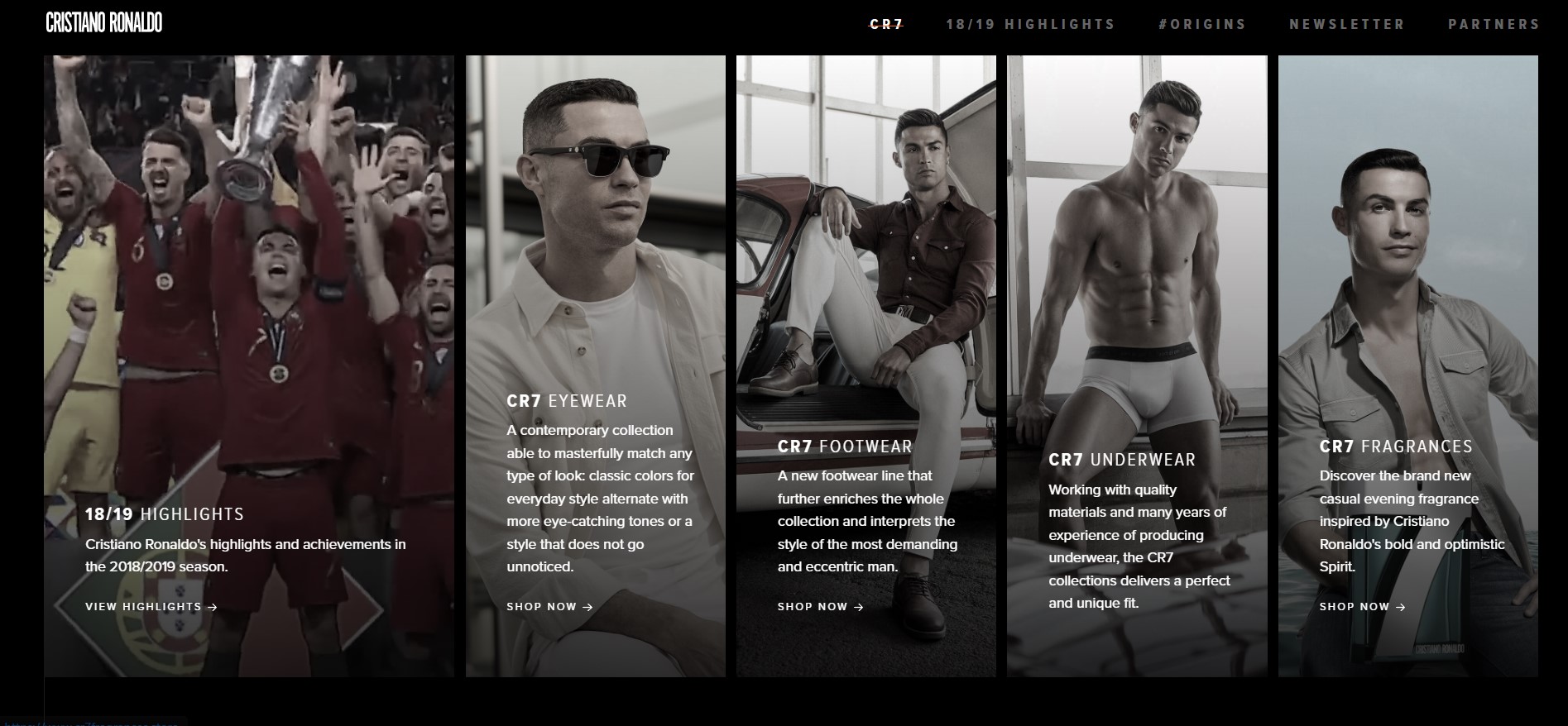Click arrow next to View Highlights
Screen dimensions: 1568x726
[213, 607]
